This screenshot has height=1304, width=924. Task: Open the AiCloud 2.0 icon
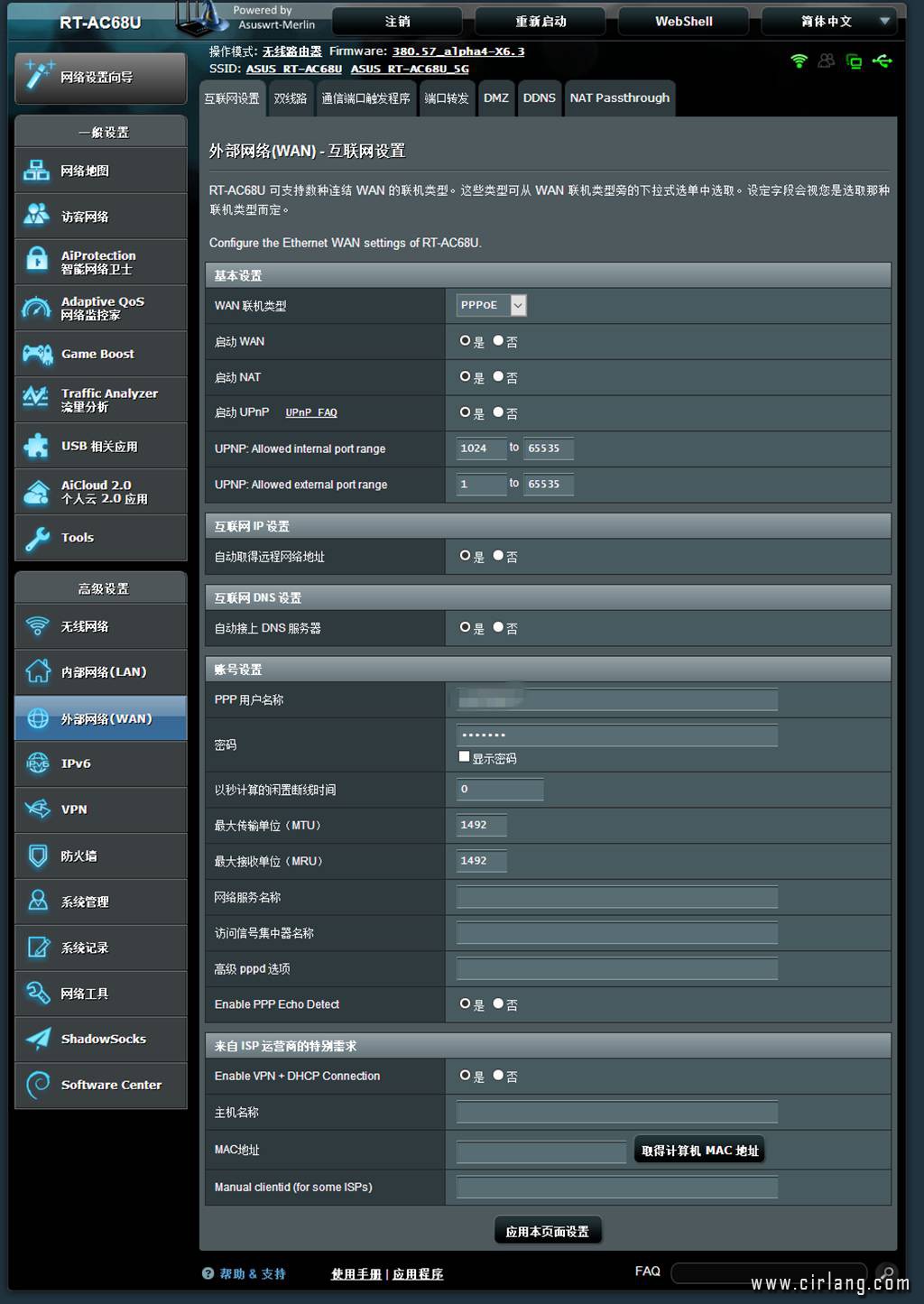point(36,492)
